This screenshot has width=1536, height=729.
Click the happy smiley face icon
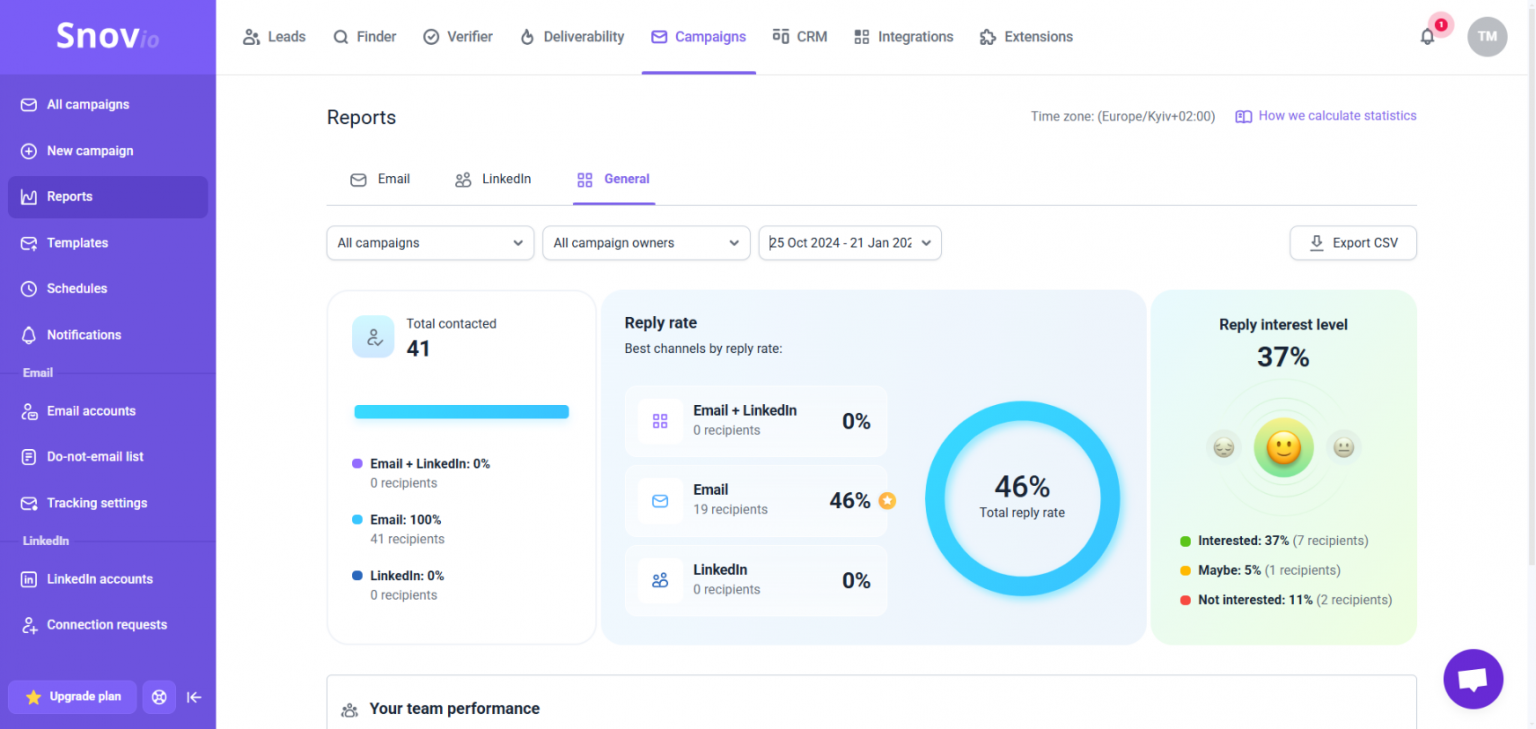click(x=1283, y=448)
